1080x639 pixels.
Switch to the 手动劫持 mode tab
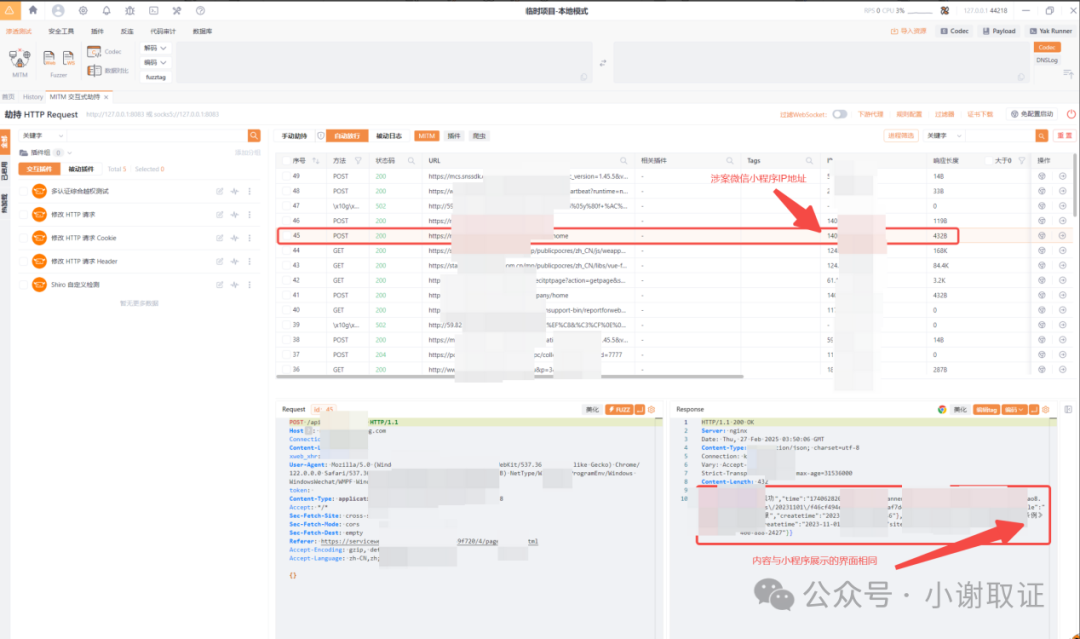pyautogui.click(x=295, y=136)
